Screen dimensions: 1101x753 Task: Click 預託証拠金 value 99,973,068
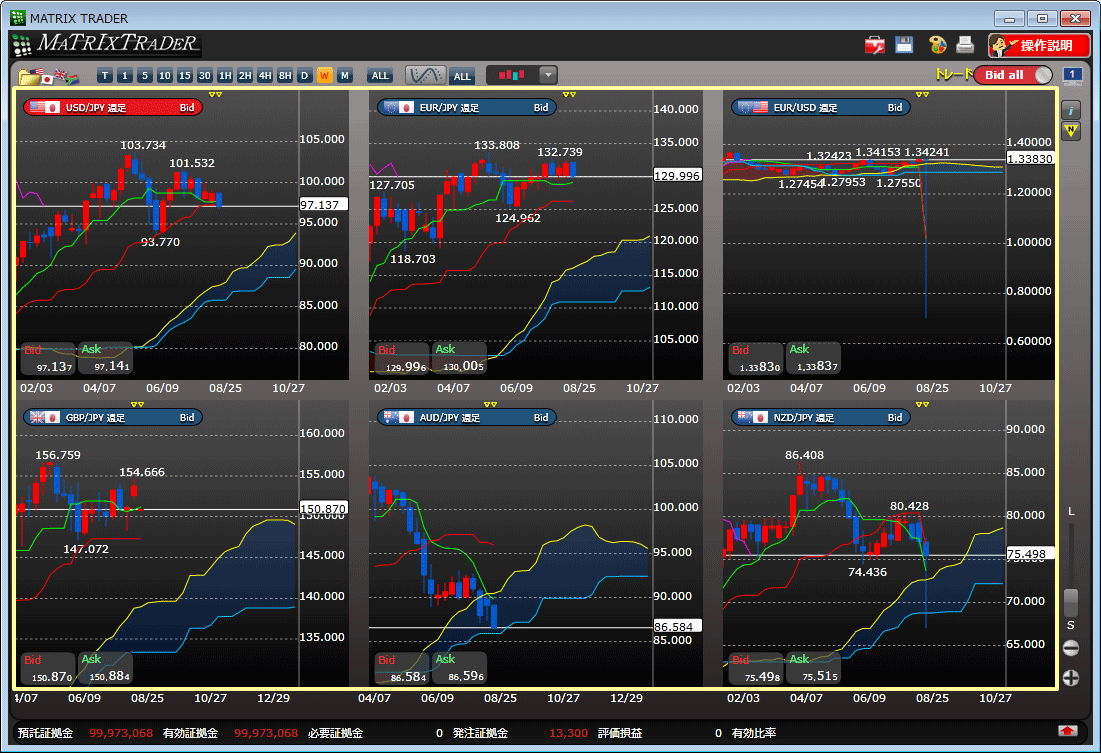coord(121,733)
